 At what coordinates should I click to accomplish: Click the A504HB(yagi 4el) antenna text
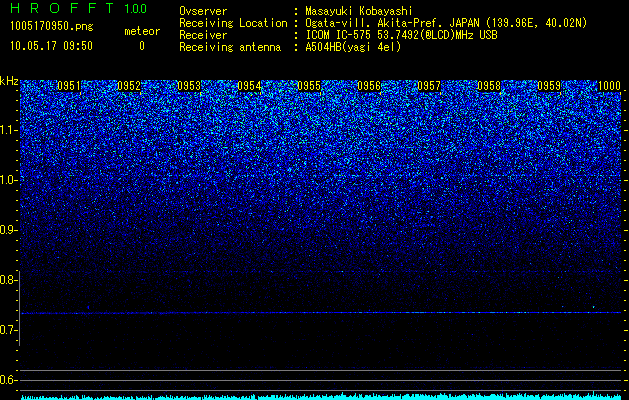(x=353, y=47)
